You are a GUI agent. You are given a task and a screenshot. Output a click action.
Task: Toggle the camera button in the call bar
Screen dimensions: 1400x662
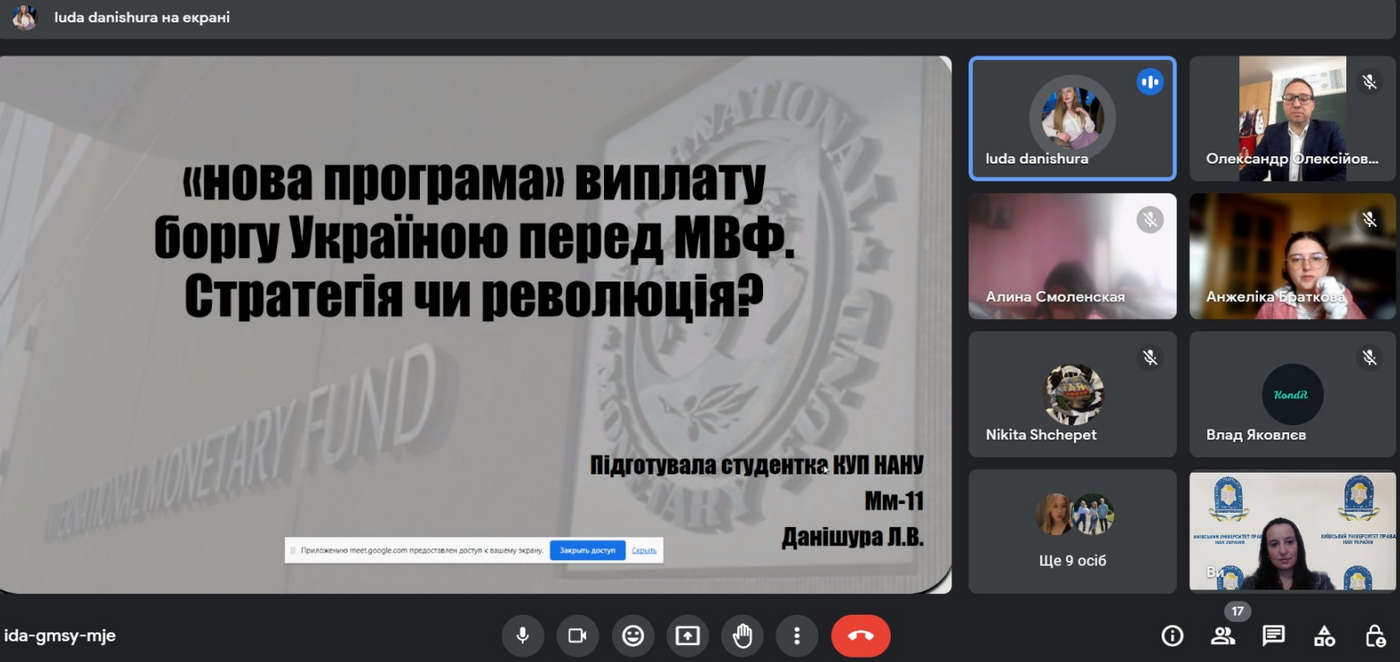(577, 635)
